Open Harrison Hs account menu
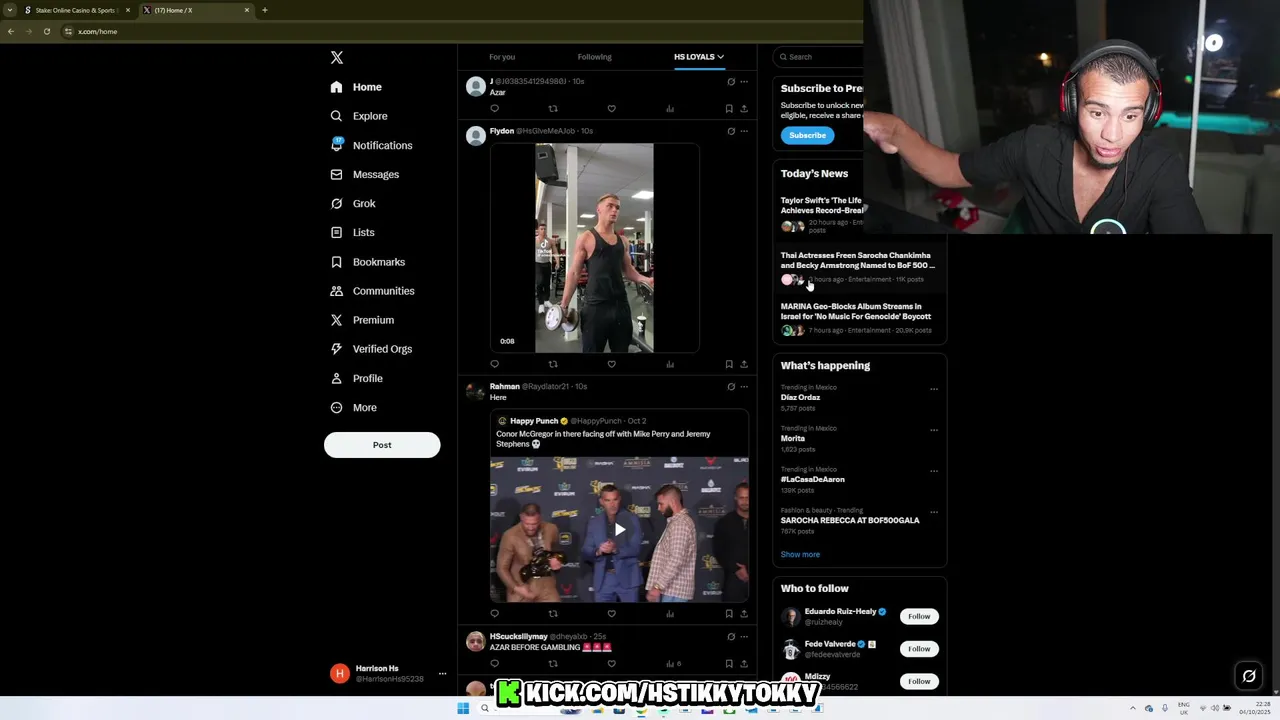The width and height of the screenshot is (1280, 720). coord(388,673)
